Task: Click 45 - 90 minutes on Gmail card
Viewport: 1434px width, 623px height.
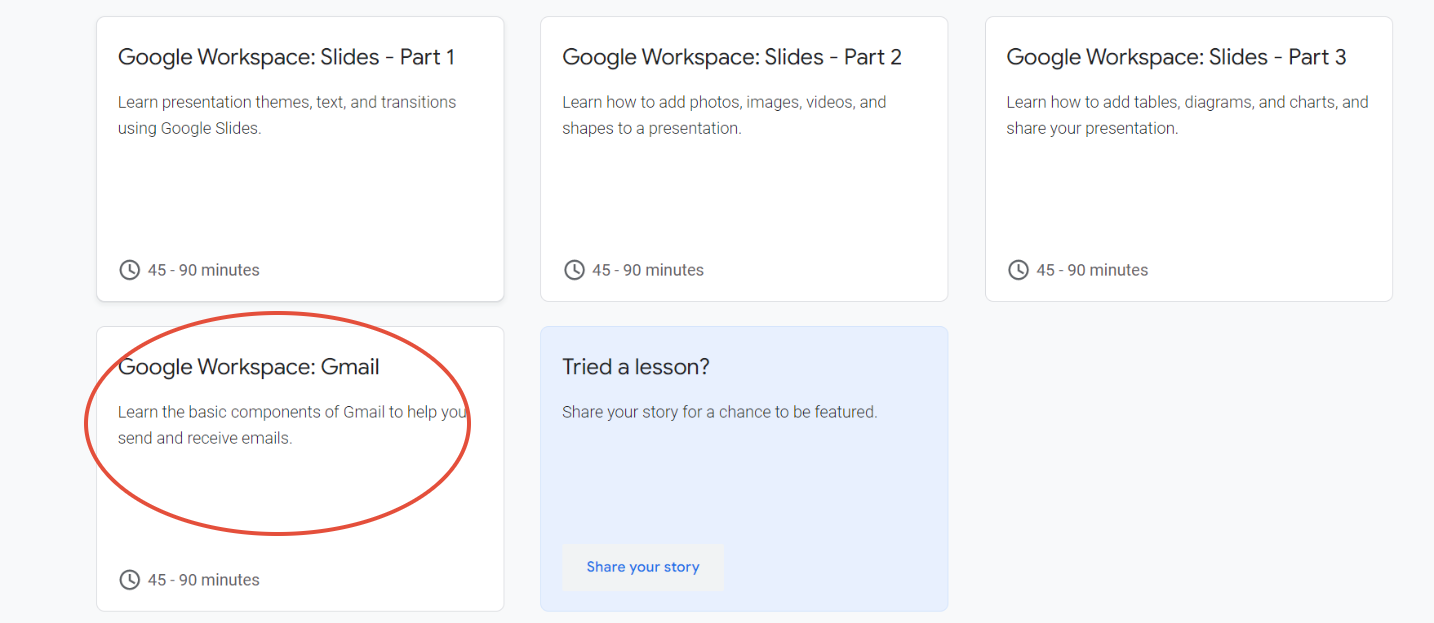Action: [204, 580]
